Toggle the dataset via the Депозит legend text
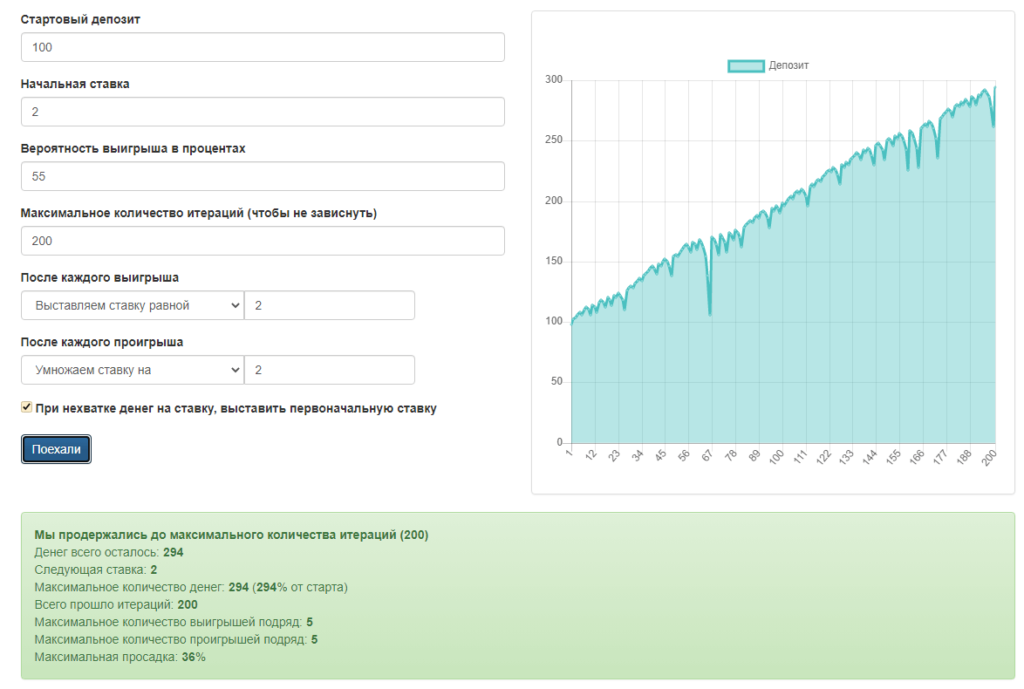This screenshot has height=689, width=1024. tap(789, 66)
